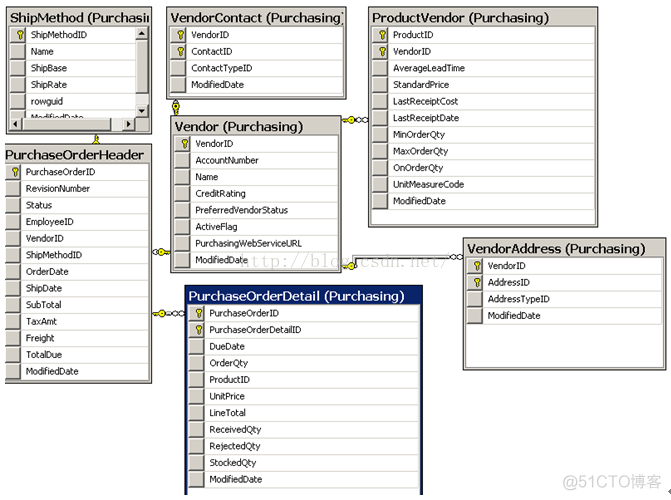Click the key icon beside ProductVendor VendorID
The width and height of the screenshot is (671, 500).
click(383, 51)
